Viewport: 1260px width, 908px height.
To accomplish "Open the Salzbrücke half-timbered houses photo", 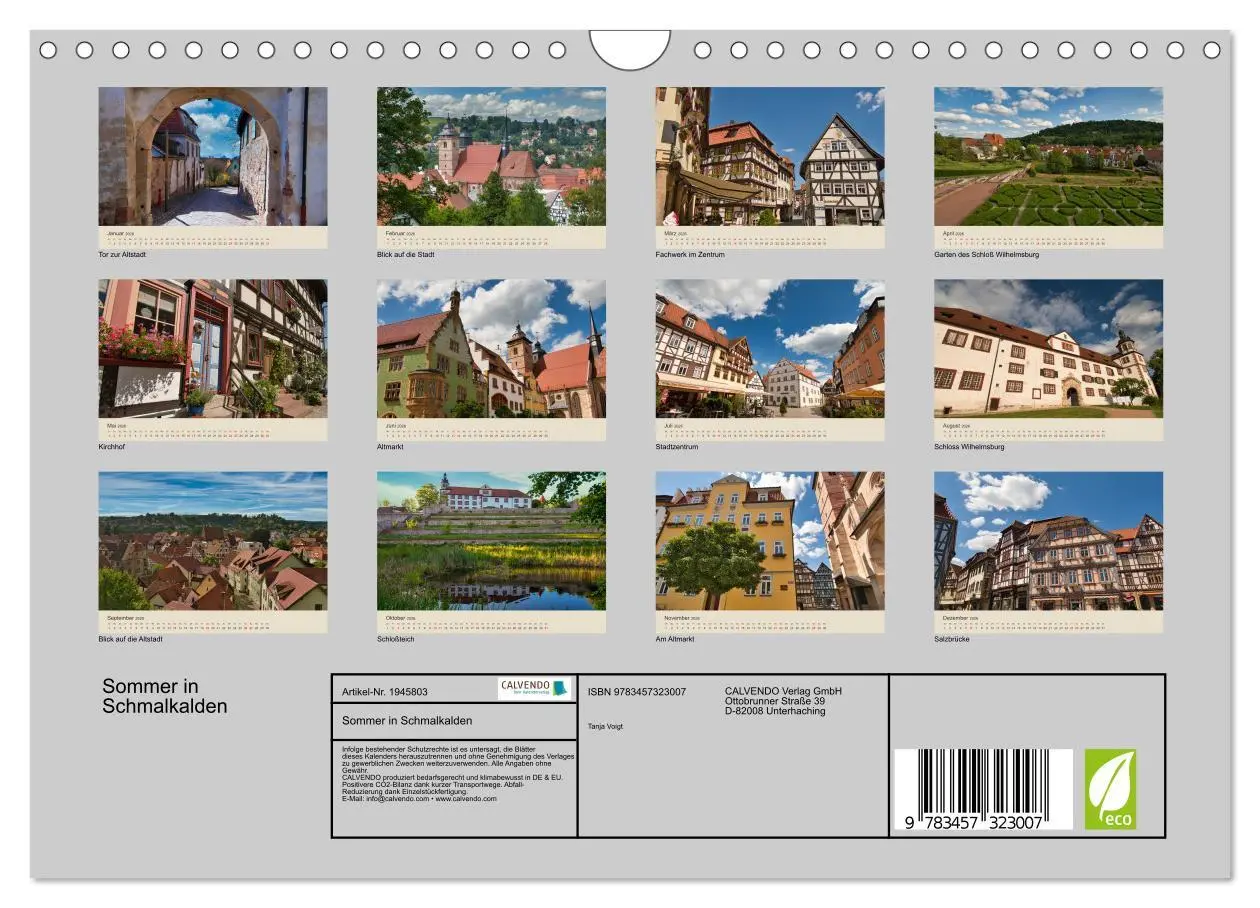I will coord(1048,540).
